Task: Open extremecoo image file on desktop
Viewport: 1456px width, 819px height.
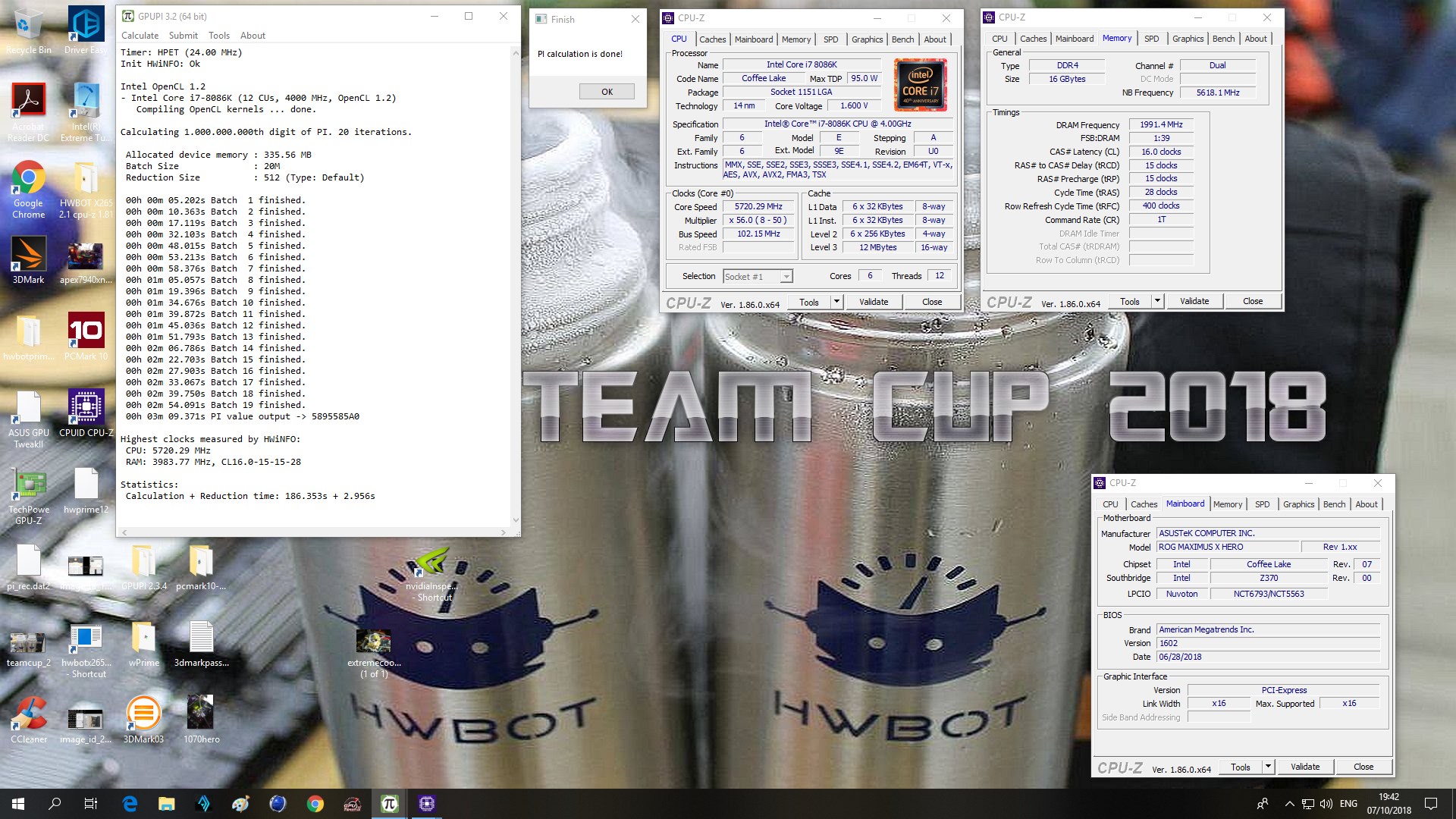Action: (x=374, y=652)
